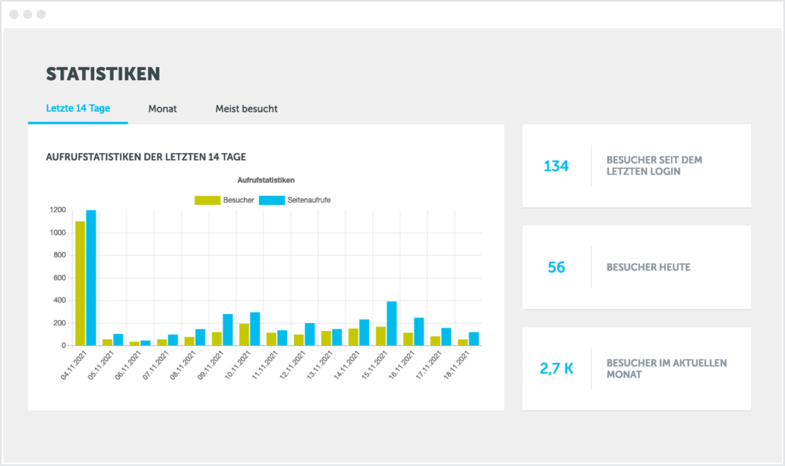Click the green bar for 09.11.2021
785x466 pixels.
(216, 338)
